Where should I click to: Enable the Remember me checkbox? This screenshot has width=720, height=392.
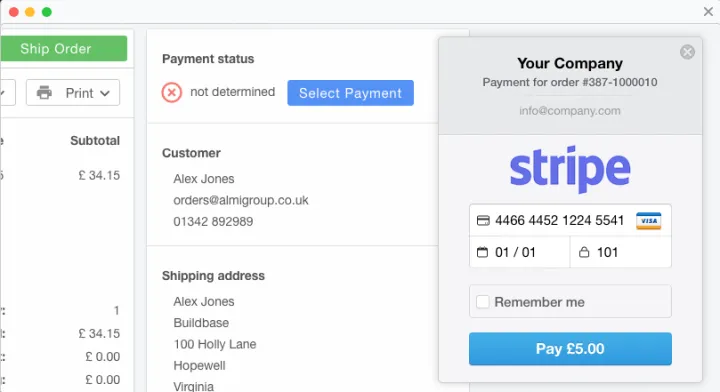pos(483,302)
